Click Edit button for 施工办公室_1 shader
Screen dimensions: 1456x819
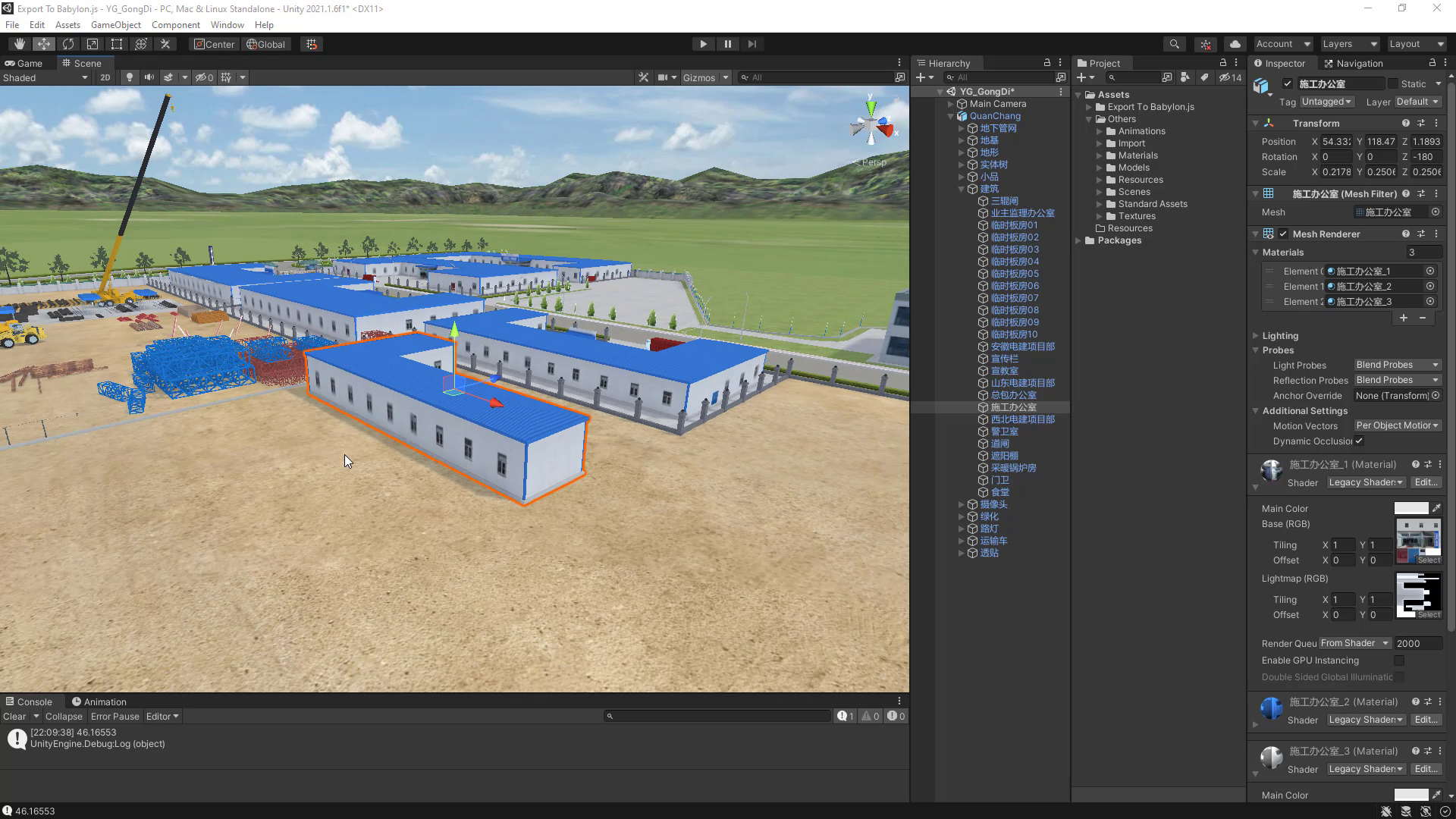pos(1426,483)
